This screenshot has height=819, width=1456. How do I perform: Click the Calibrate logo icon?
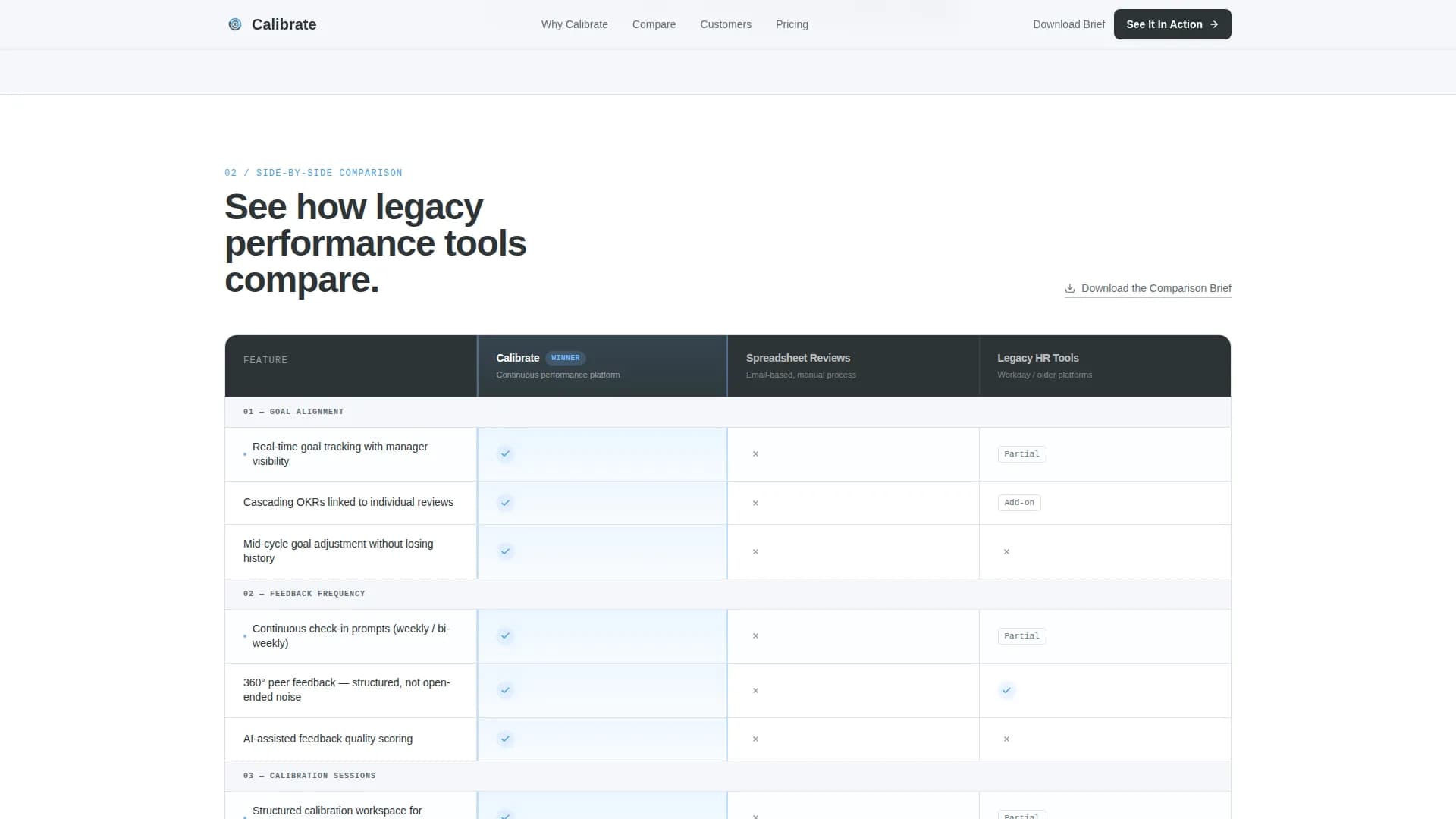pyautogui.click(x=235, y=24)
